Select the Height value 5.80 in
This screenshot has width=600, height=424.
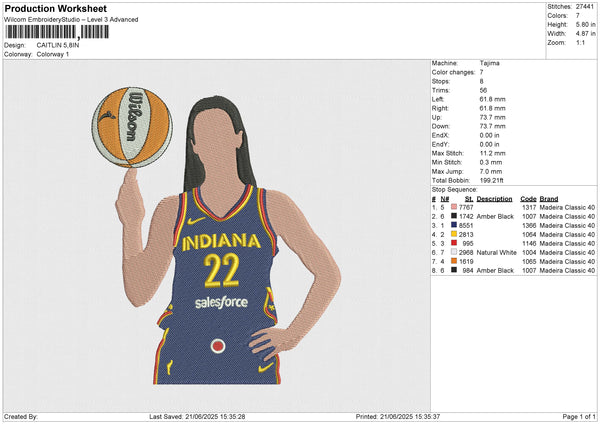click(585, 24)
